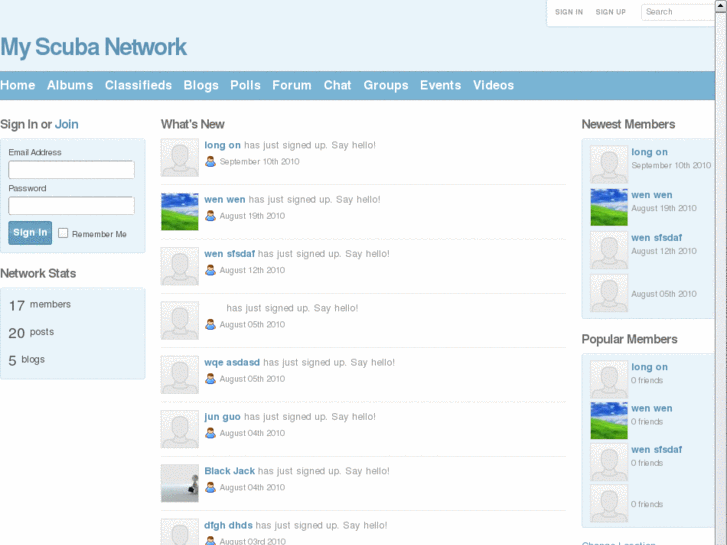The height and width of the screenshot is (545, 727).
Task: Click SIGN UP link at top right
Action: tap(611, 12)
